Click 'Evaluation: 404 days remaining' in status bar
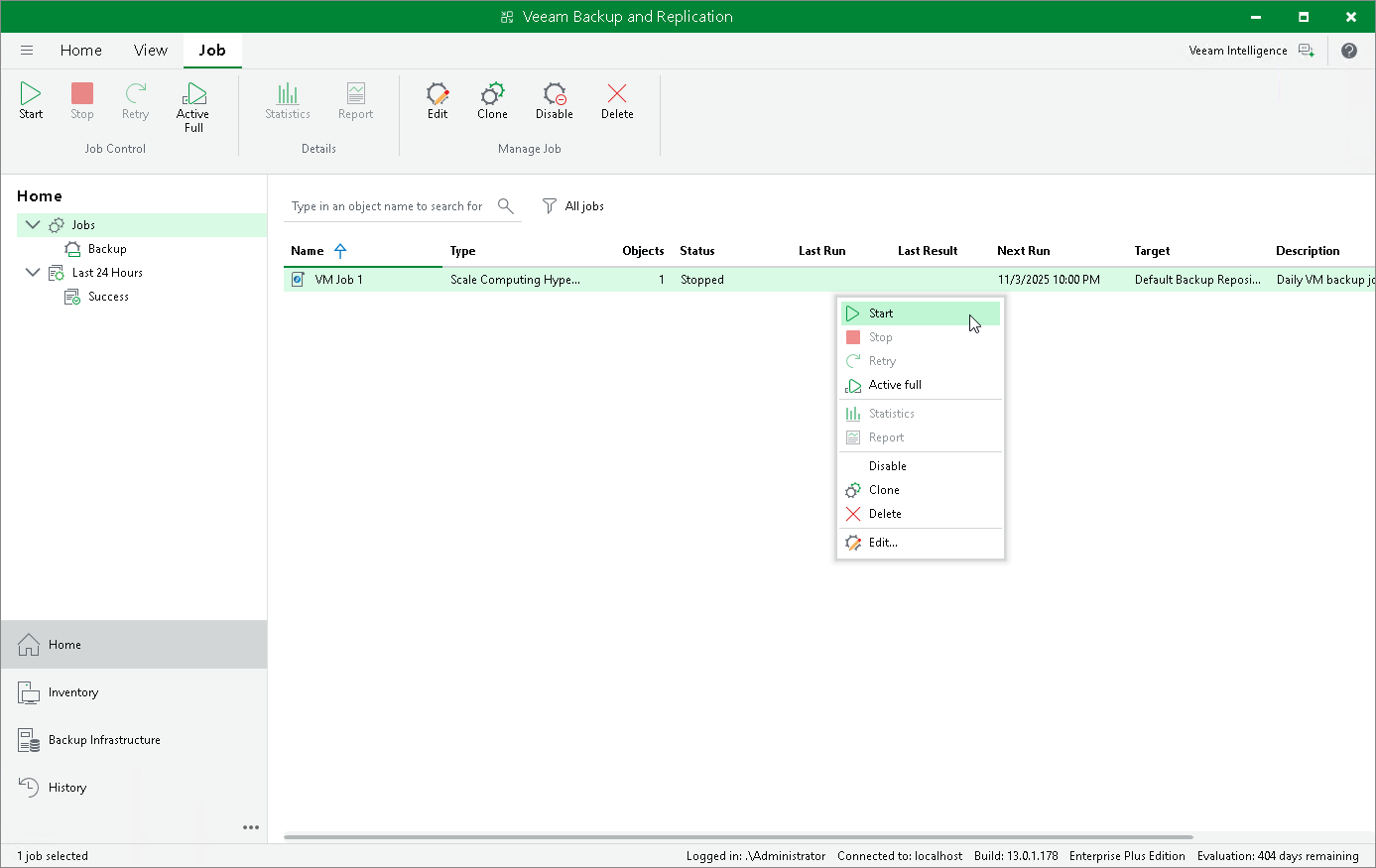The height and width of the screenshot is (868, 1376). 1278,856
